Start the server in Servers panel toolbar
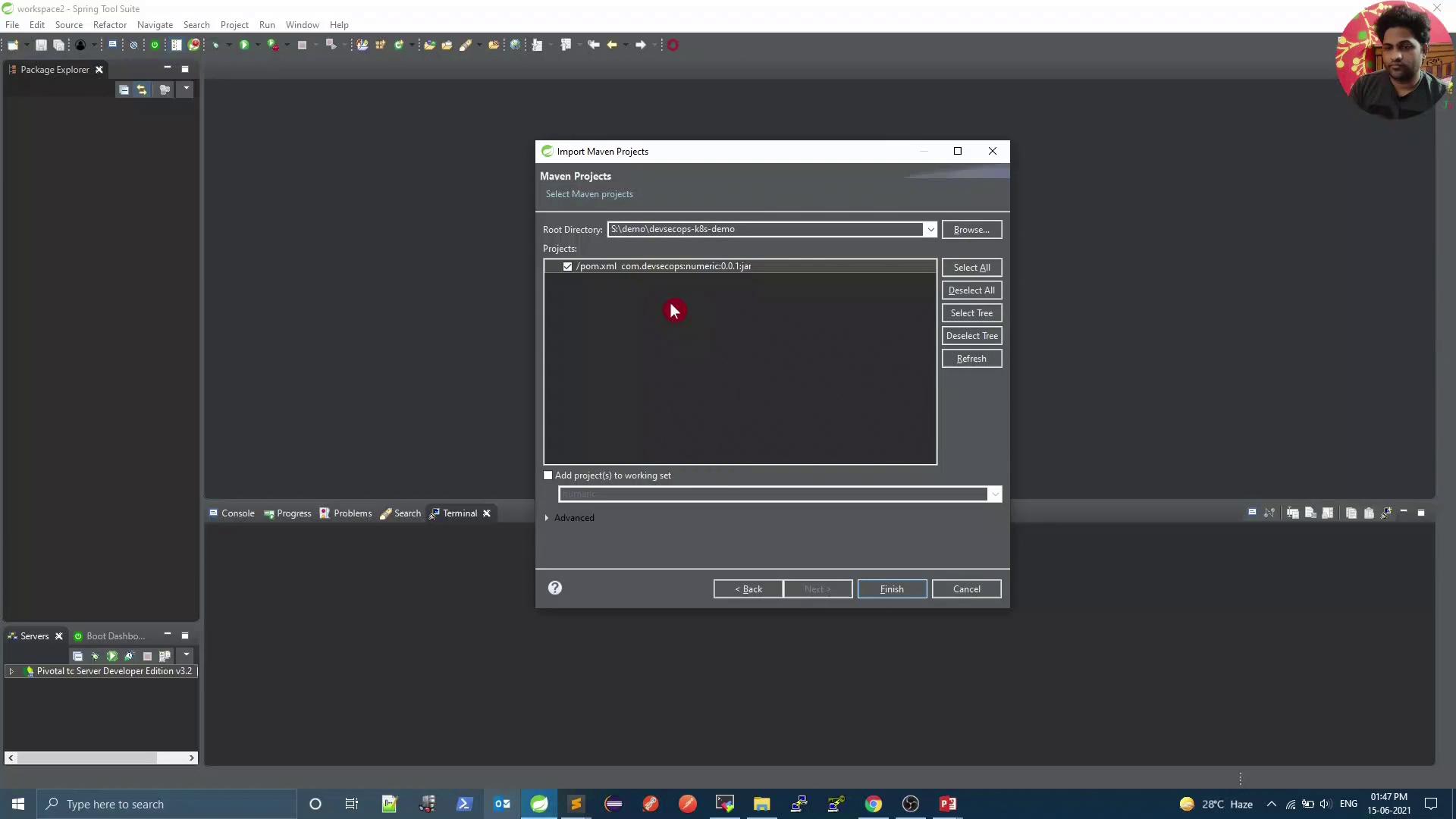This screenshot has width=1456, height=819. coord(111,657)
